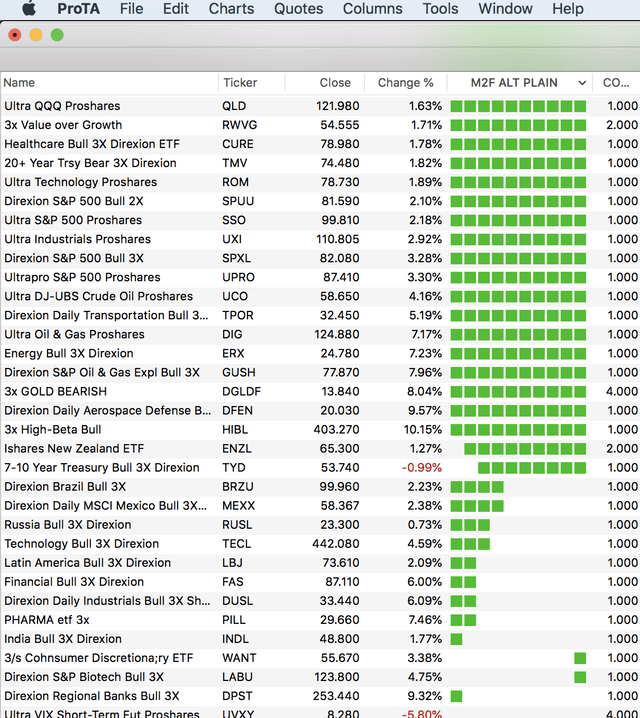Open the File menu
Viewport: 640px width, 718px height.
click(x=131, y=9)
